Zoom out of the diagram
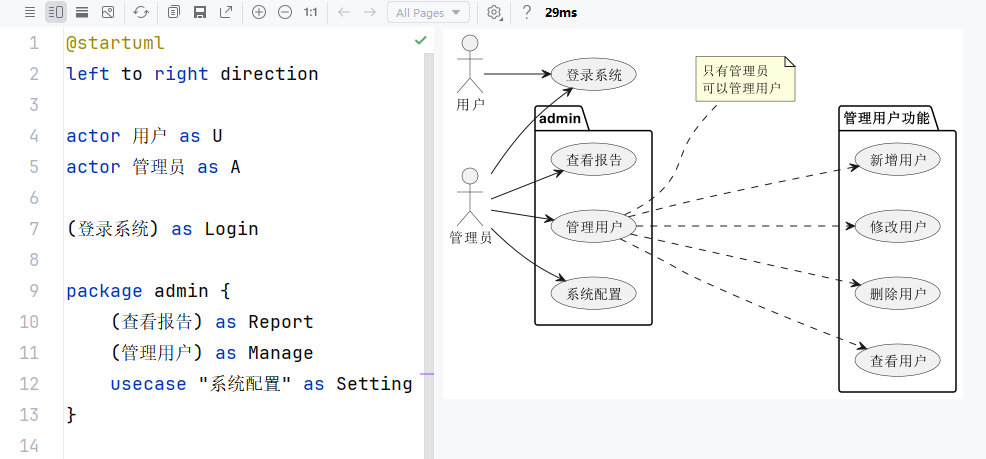The image size is (986, 459). [x=285, y=12]
